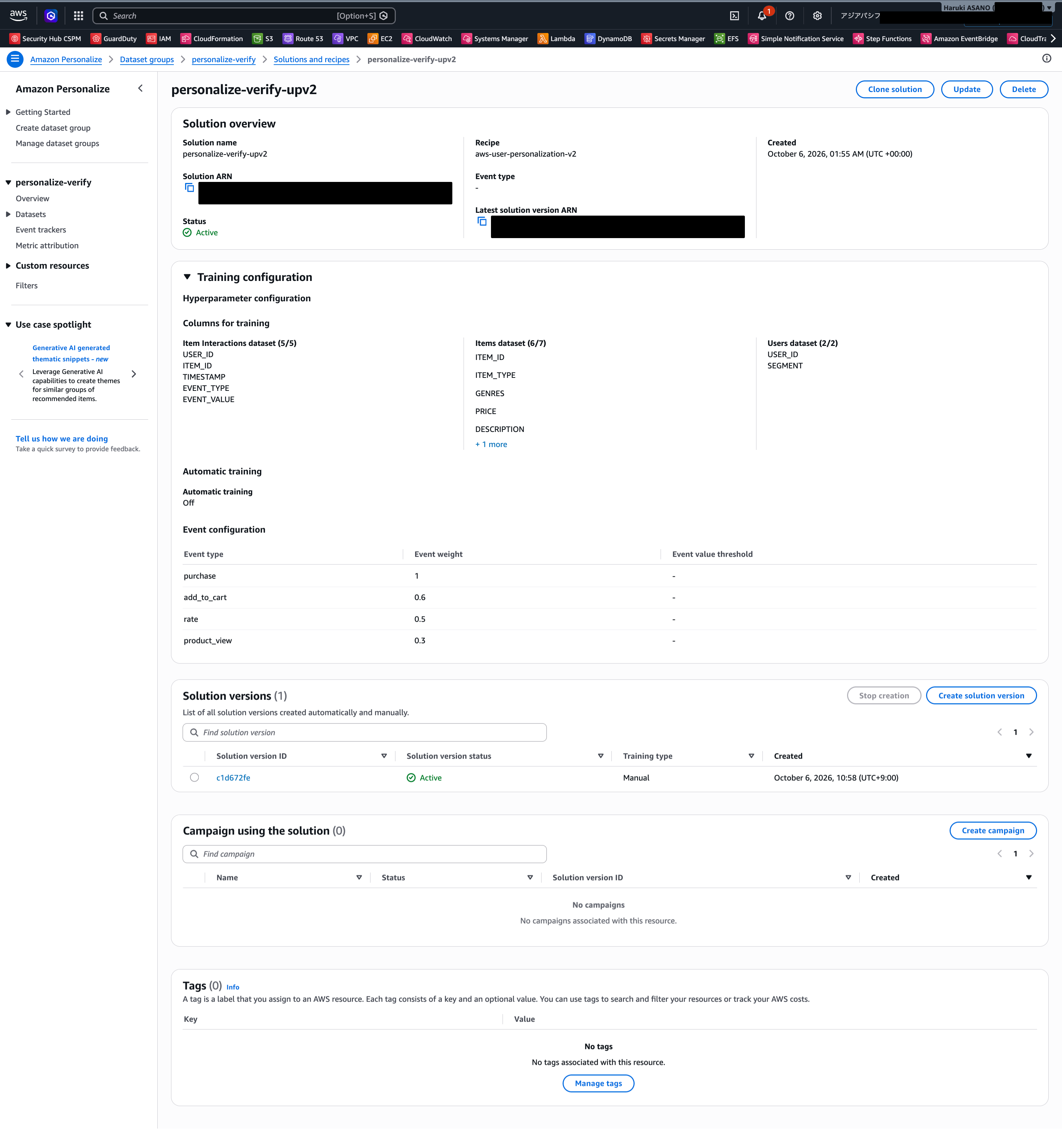
Task: Open the services grid menu icon
Action: [79, 15]
